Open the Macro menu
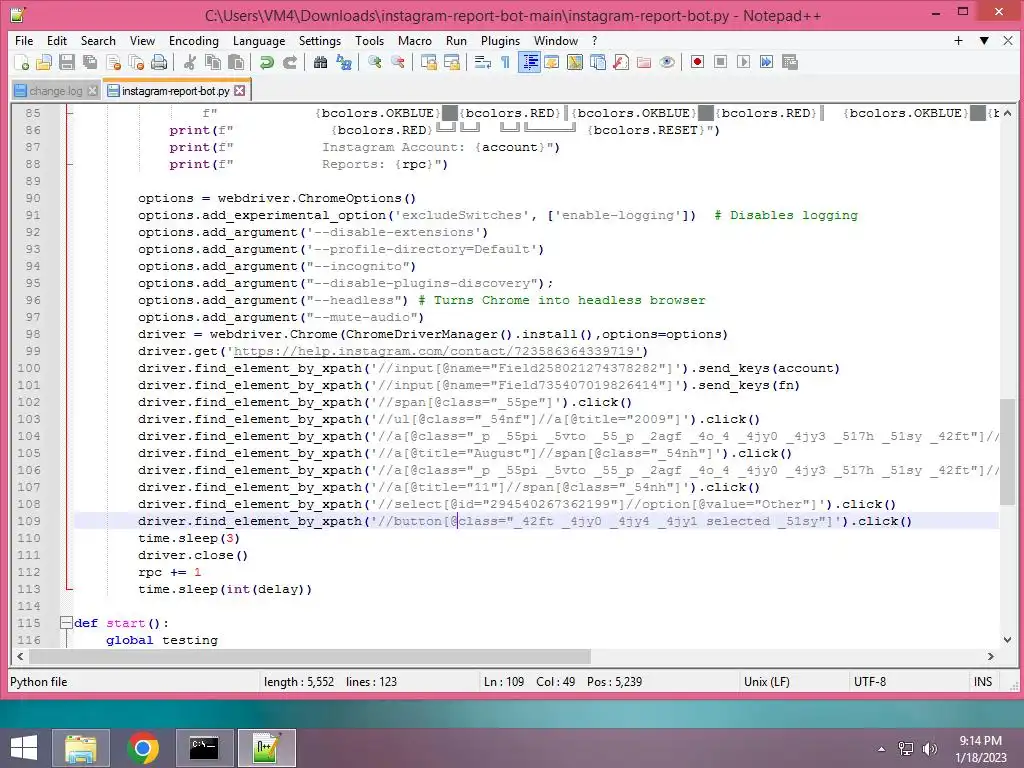The image size is (1024, 768). [415, 40]
